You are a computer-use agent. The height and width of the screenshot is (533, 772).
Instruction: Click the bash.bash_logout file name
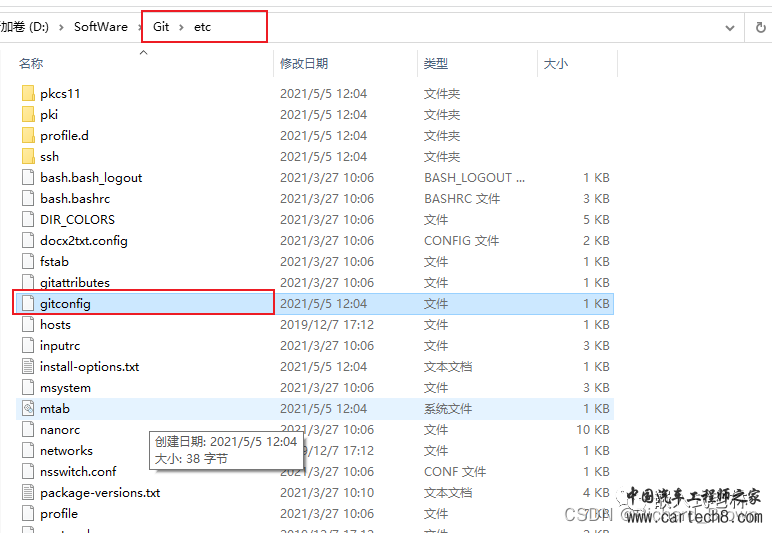(91, 178)
